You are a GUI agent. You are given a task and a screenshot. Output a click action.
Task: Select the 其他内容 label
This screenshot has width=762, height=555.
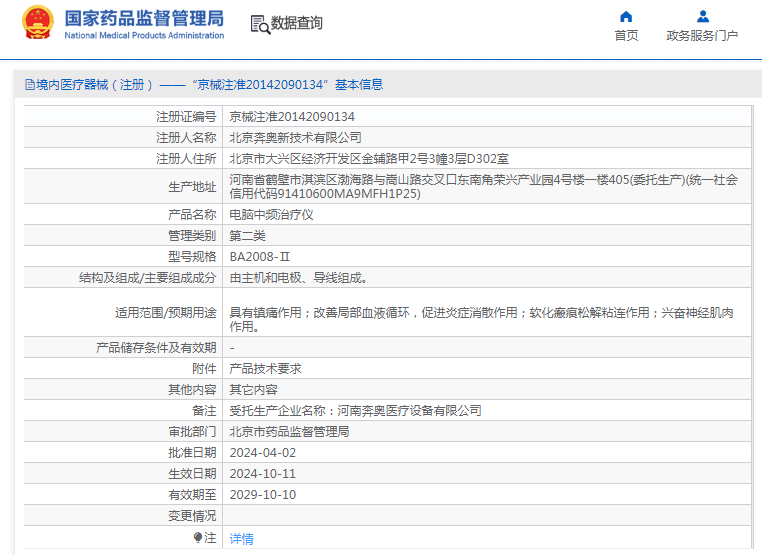(192, 389)
